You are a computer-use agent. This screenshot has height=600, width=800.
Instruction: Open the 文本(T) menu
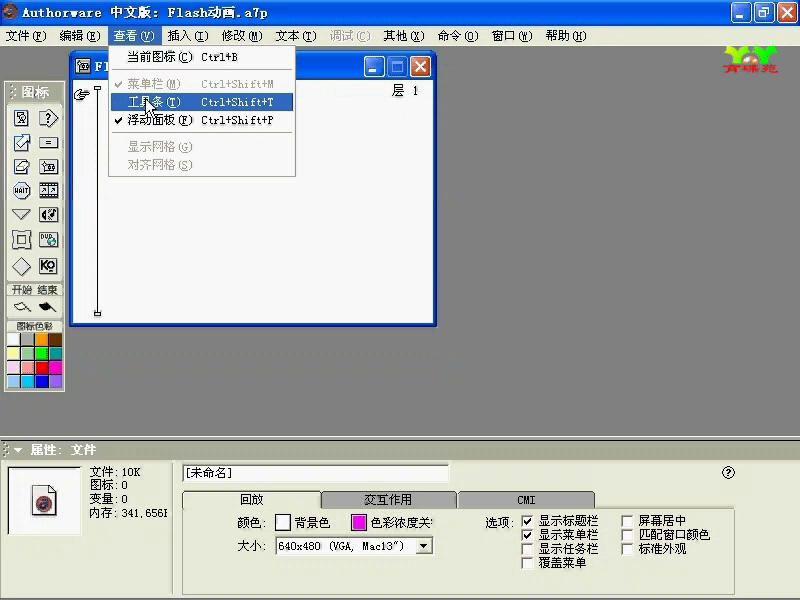tap(296, 36)
